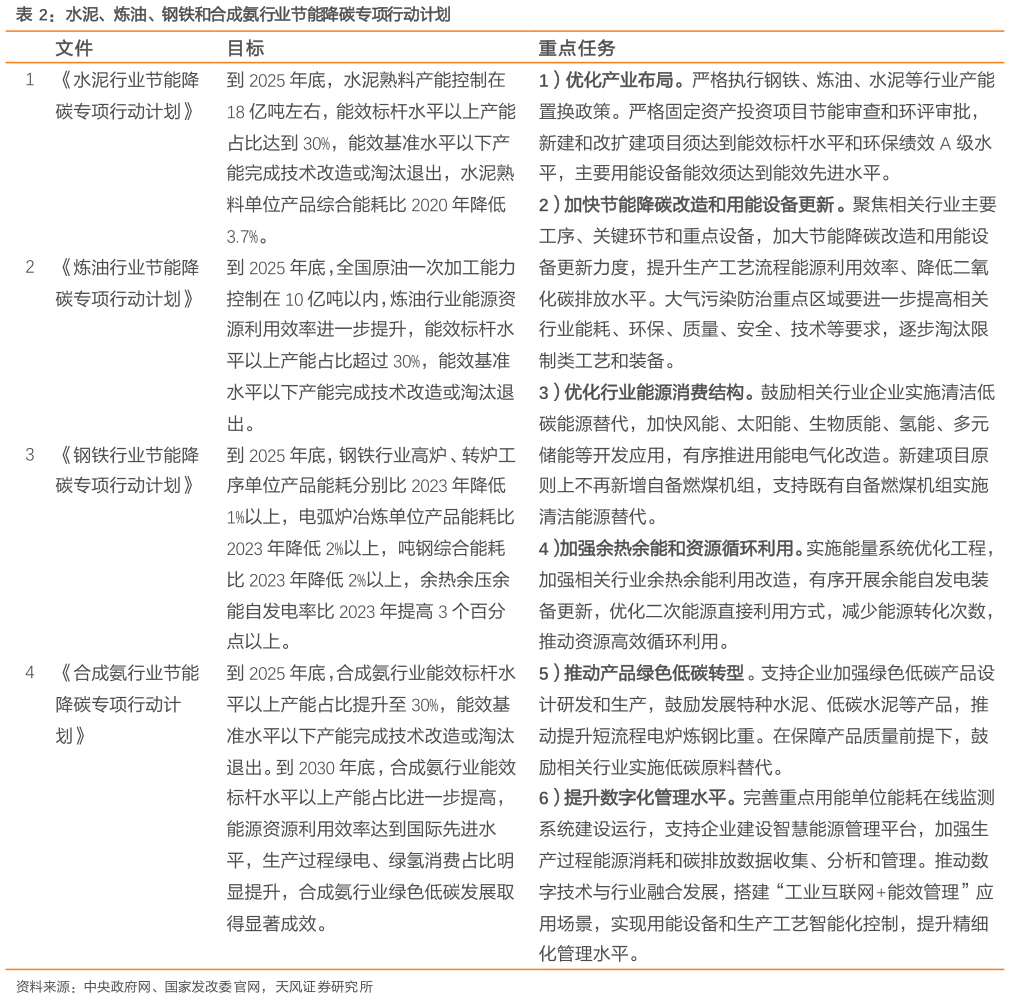Click the document name '《炼油行业节能降碳专项行动计划》'
Viewport: 1010px width, 999px height.
click(128, 283)
